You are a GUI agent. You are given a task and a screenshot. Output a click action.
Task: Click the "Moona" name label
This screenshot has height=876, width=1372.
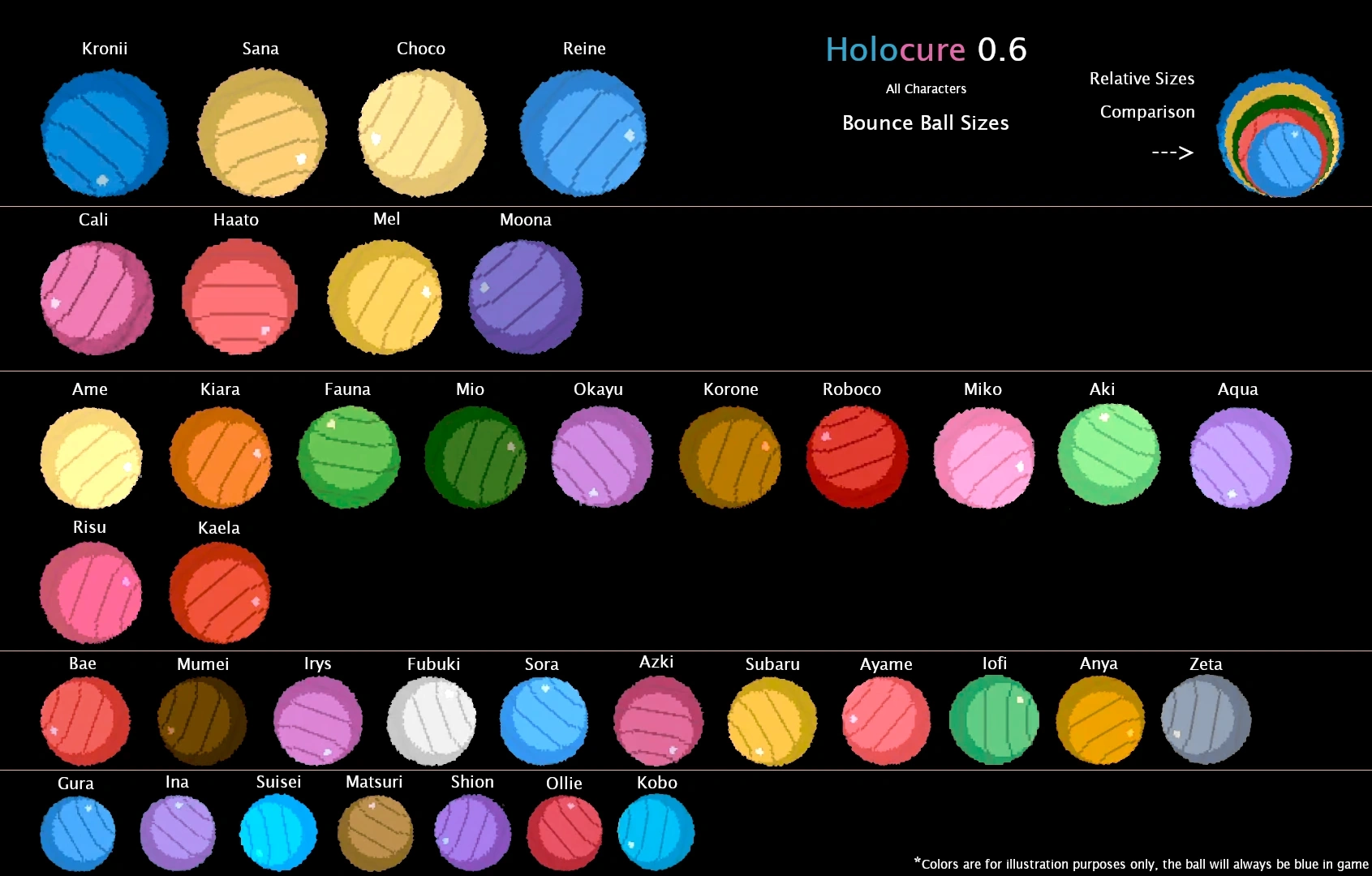pos(526,220)
